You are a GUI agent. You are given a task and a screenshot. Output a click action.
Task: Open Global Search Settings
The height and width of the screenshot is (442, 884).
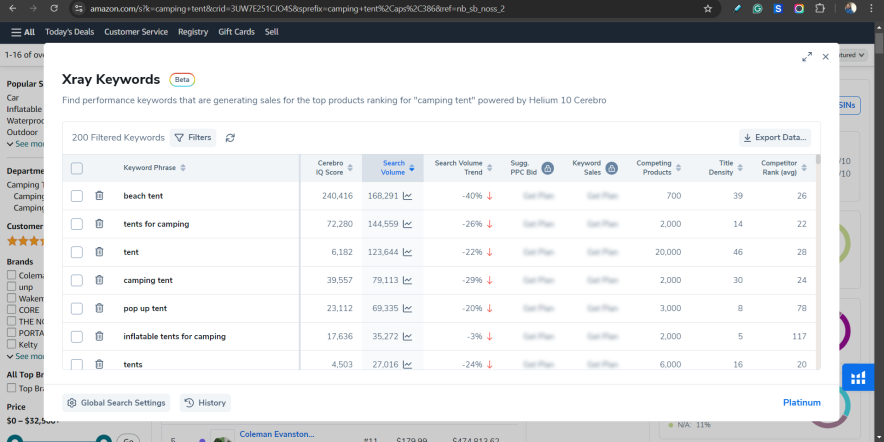pyautogui.click(x=116, y=403)
